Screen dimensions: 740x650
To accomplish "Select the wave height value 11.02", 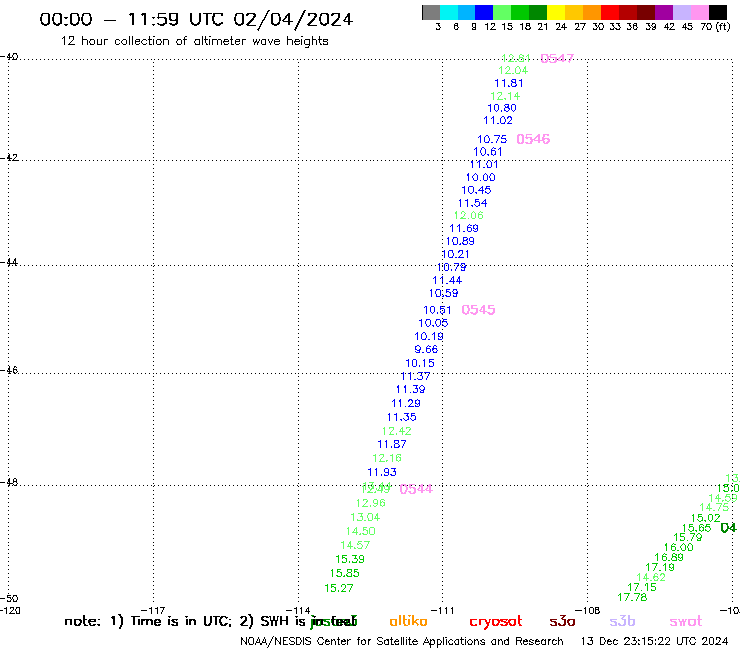I will pos(498,120).
